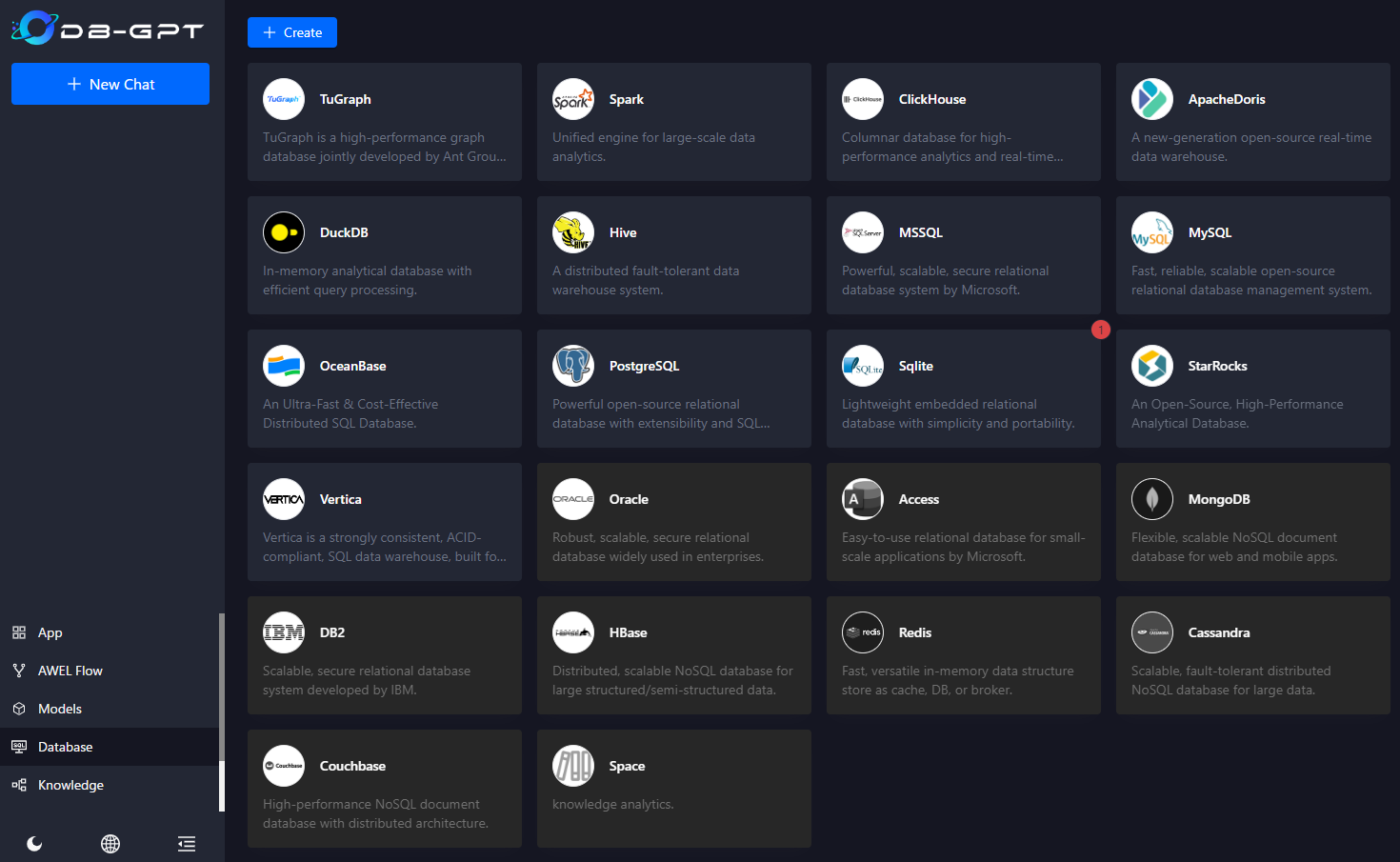This screenshot has height=862, width=1400.
Task: Click the MSSQL description text
Action: coord(946,280)
